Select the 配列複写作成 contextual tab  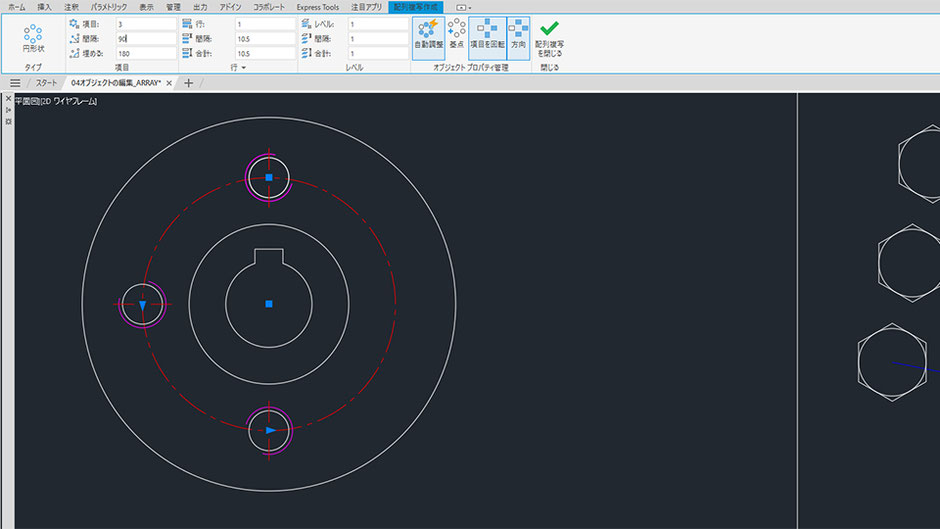point(415,7)
